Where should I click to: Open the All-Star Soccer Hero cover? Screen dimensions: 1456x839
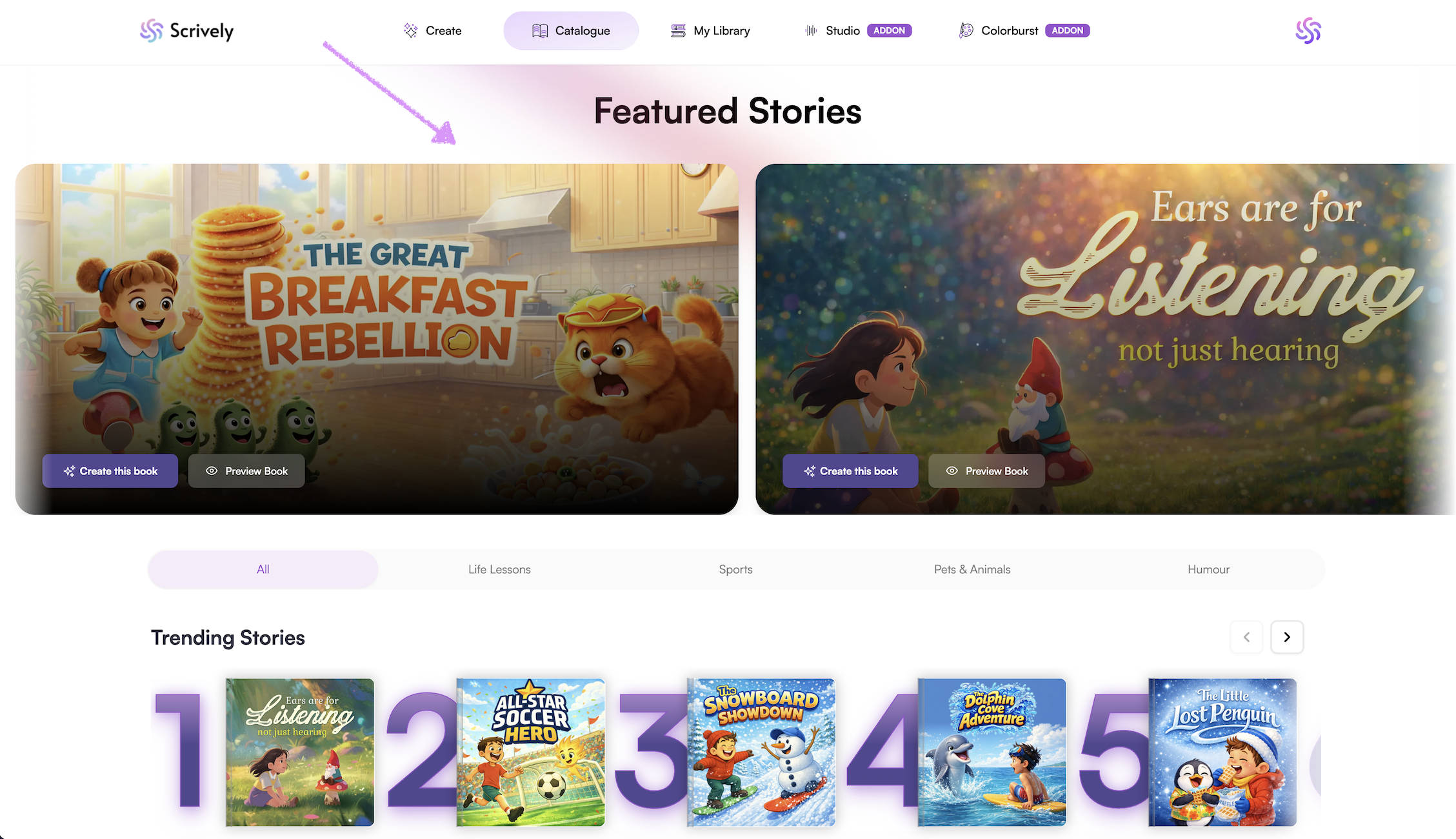[x=530, y=752]
